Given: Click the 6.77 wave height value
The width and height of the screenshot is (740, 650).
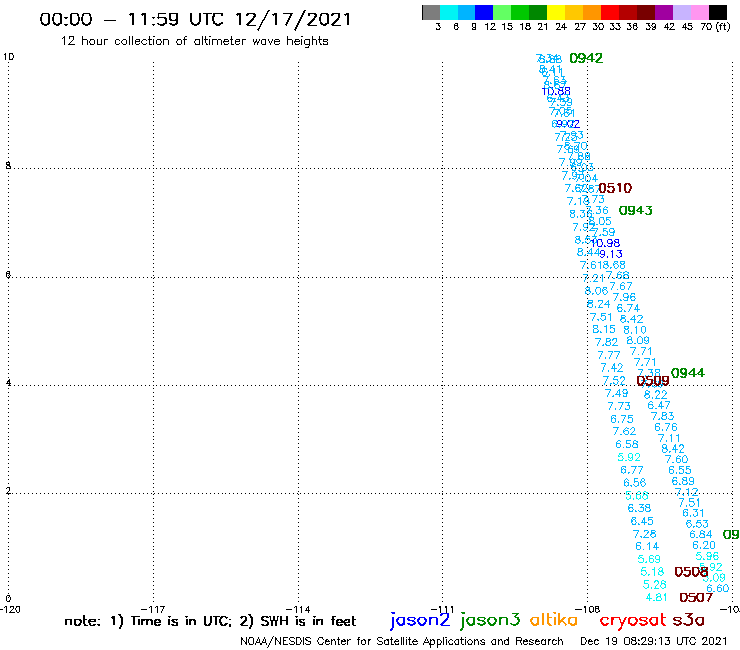Looking at the screenshot, I should 632,470.
